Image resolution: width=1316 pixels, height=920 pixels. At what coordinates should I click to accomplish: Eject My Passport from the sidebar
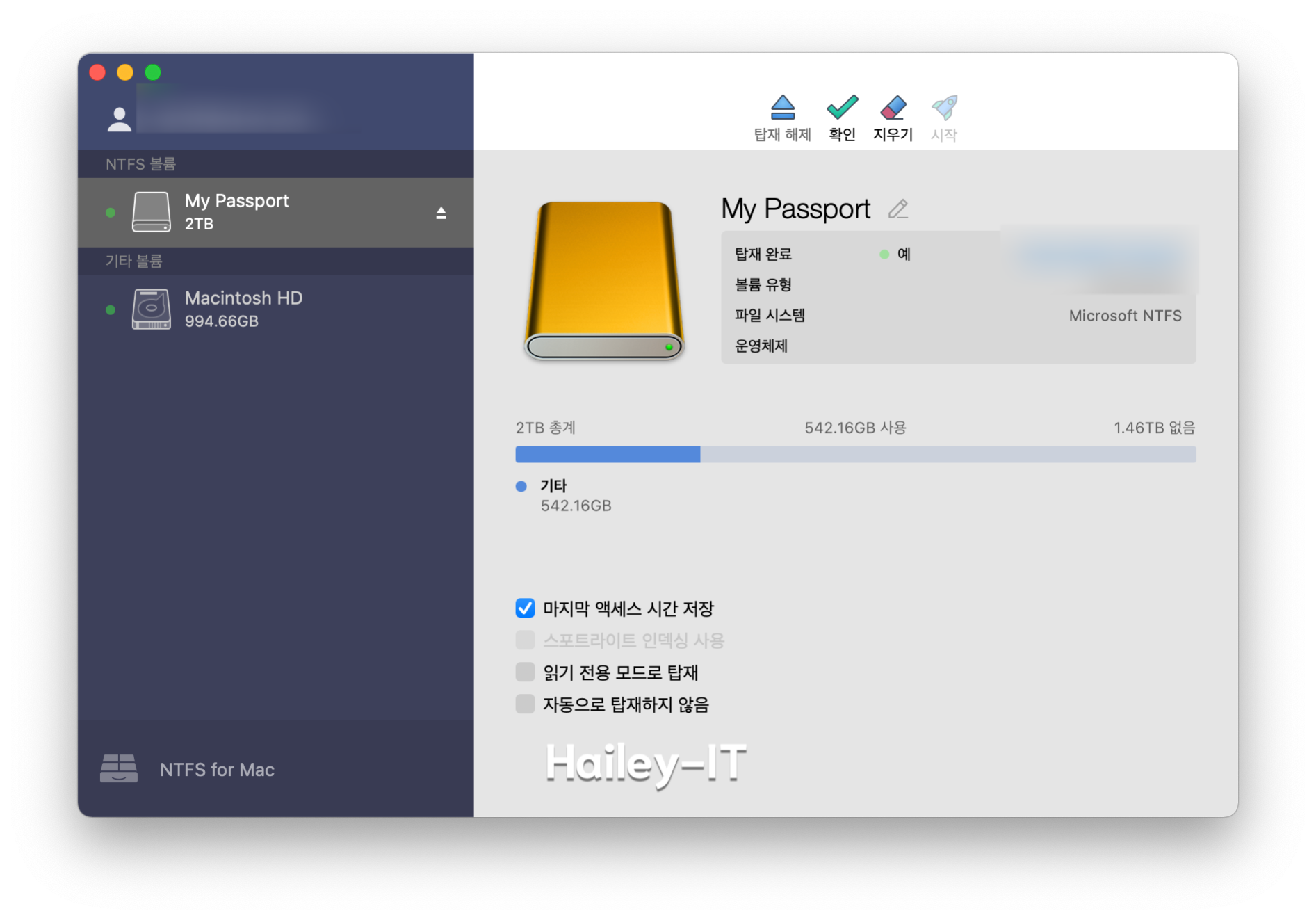[x=441, y=213]
